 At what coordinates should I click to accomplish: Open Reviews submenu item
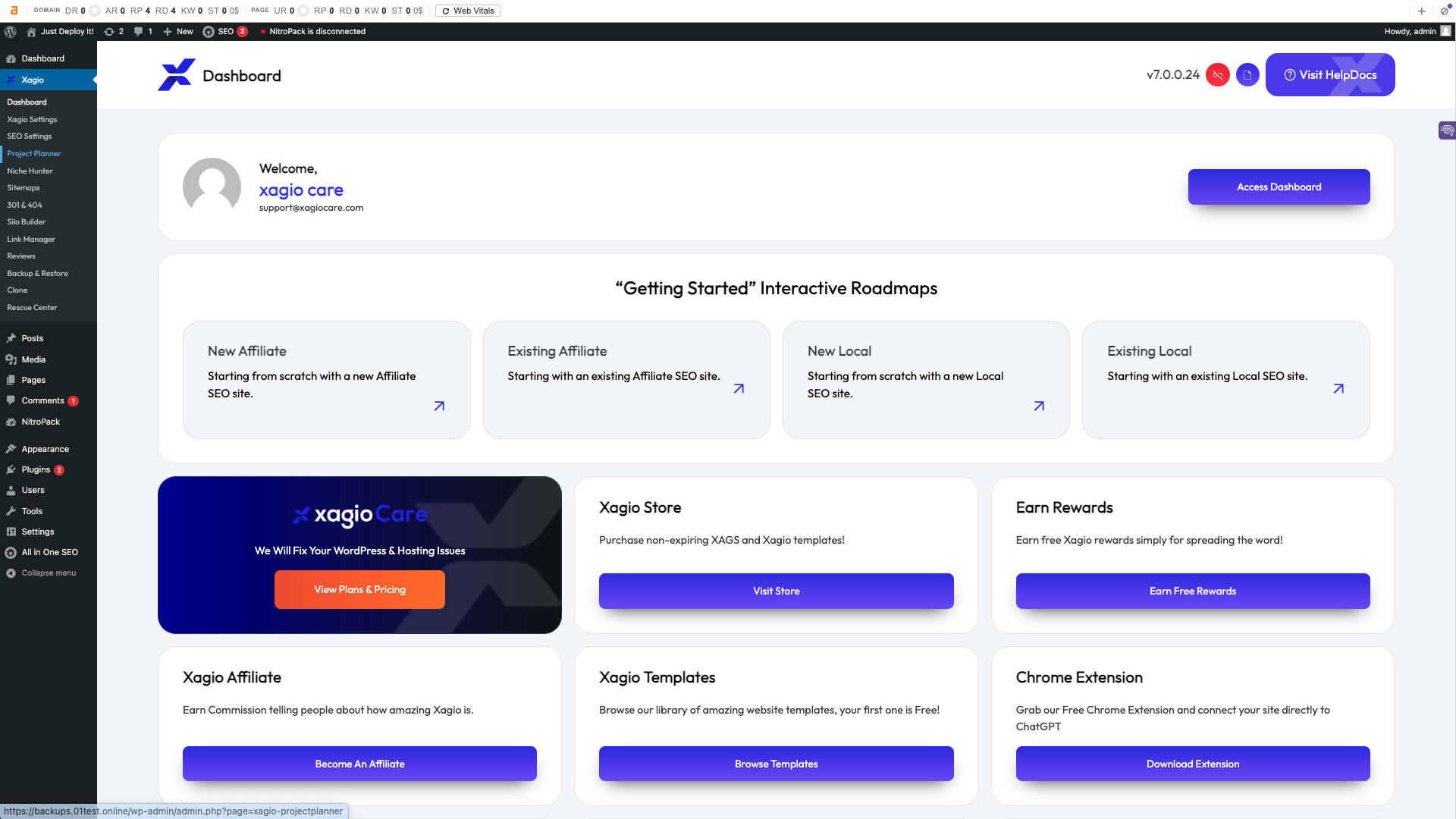[x=21, y=256]
